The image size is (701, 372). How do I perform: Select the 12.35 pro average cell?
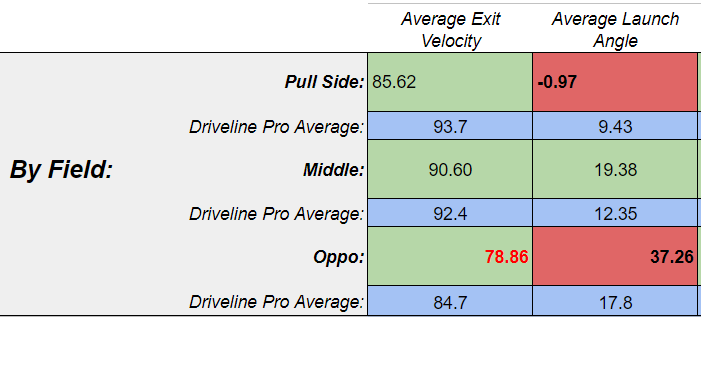615,213
